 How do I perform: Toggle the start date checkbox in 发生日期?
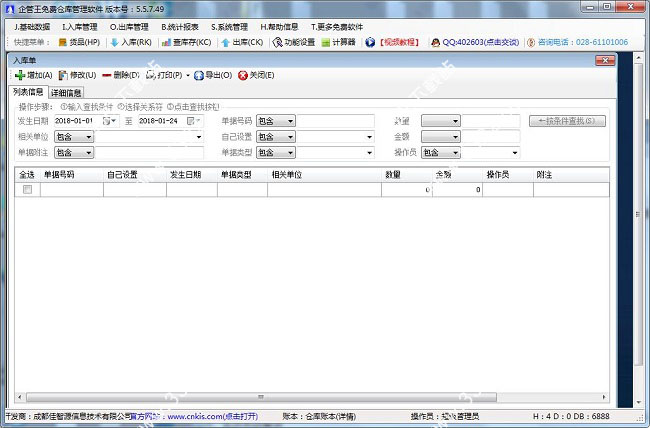coord(105,121)
